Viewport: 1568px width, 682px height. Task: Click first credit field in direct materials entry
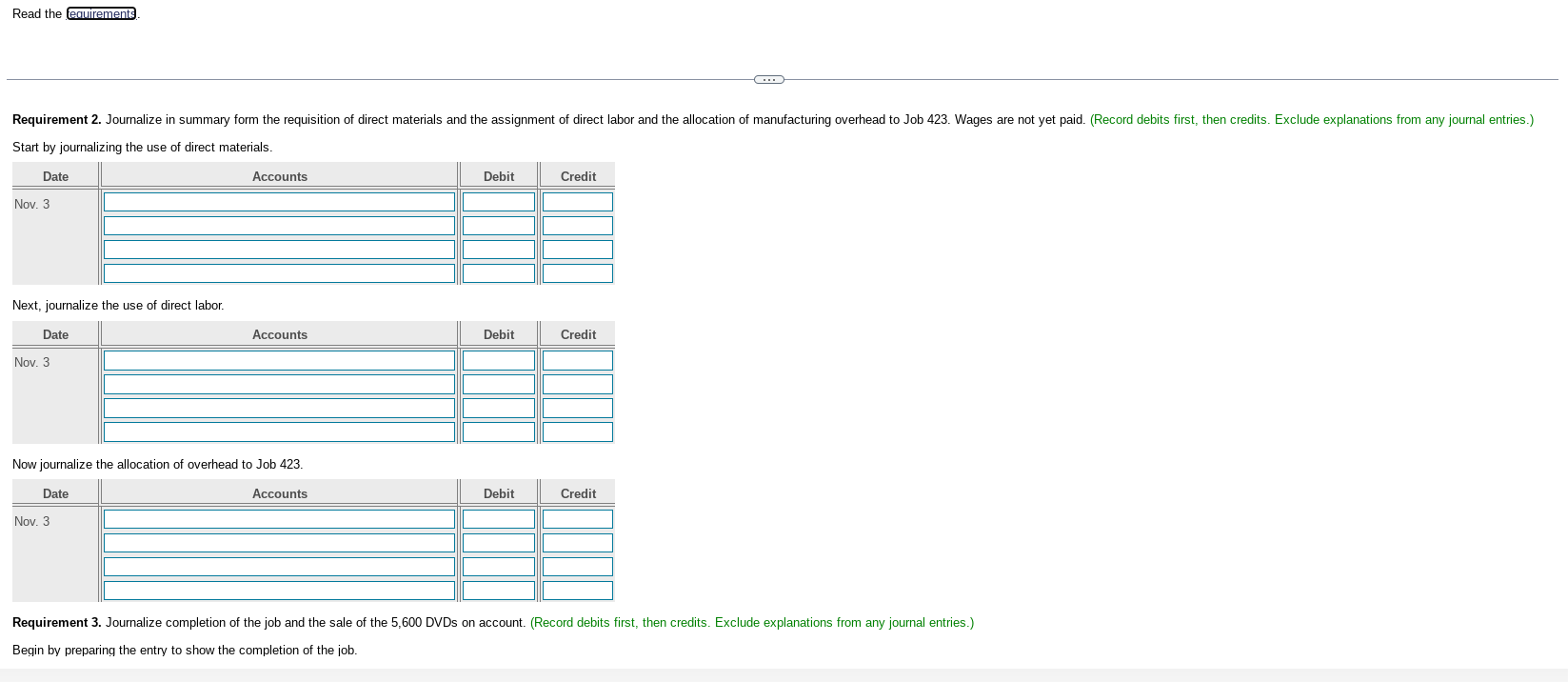point(578,202)
